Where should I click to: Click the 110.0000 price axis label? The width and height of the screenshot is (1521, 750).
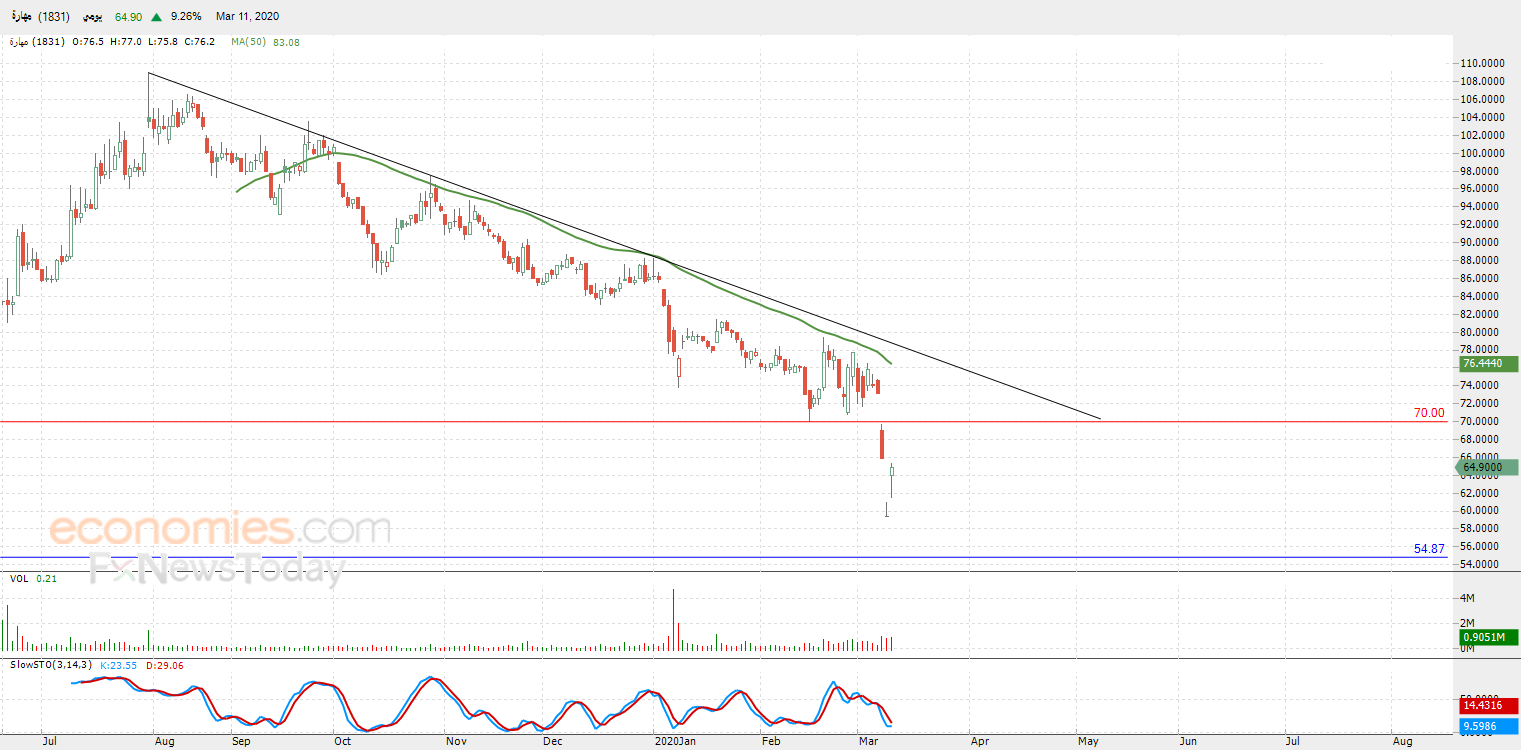[x=1484, y=63]
